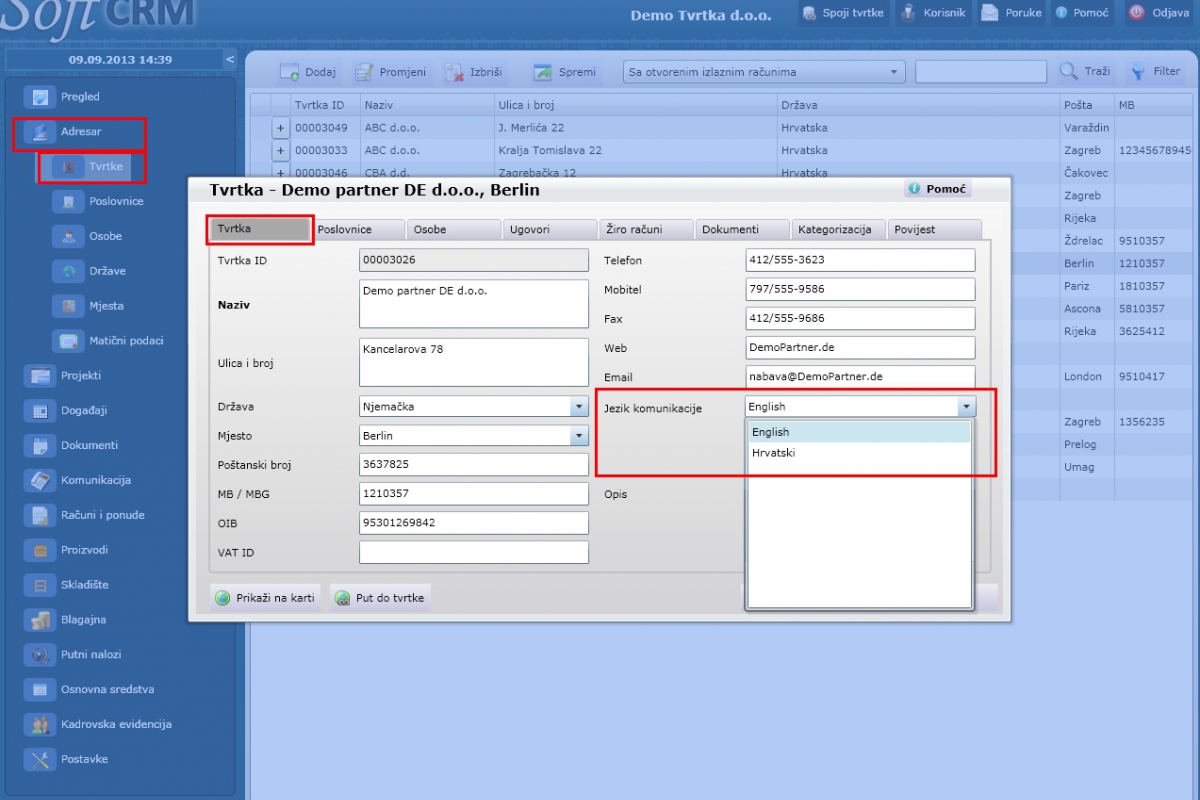Click the Poslovnice submenu icon
This screenshot has height=800, width=1200.
click(68, 202)
